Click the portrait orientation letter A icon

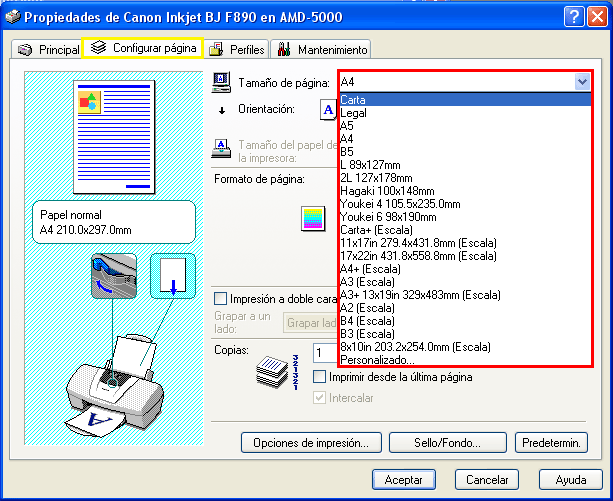[328, 109]
